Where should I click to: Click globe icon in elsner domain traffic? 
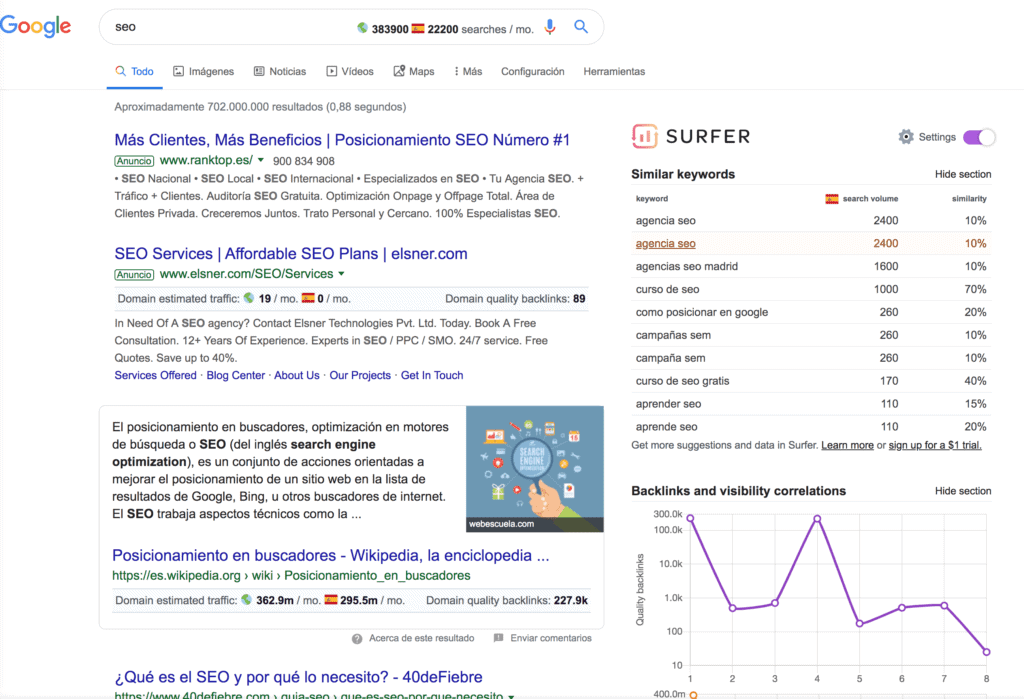coord(249,298)
